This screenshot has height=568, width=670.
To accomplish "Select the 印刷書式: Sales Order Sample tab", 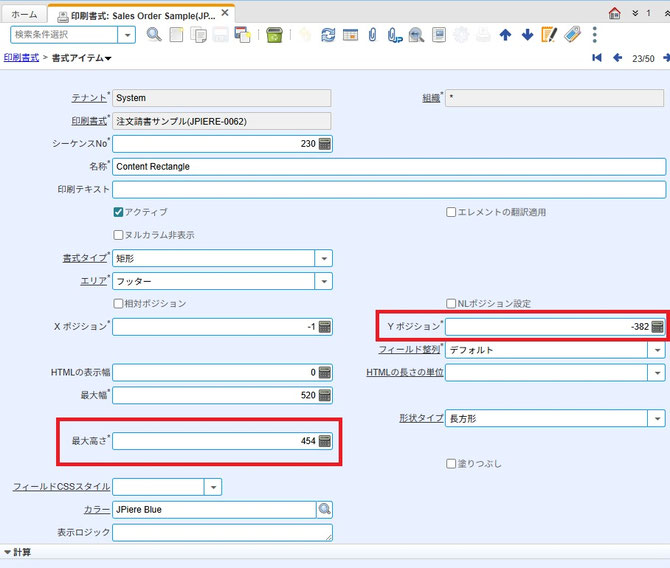I will coord(142,16).
